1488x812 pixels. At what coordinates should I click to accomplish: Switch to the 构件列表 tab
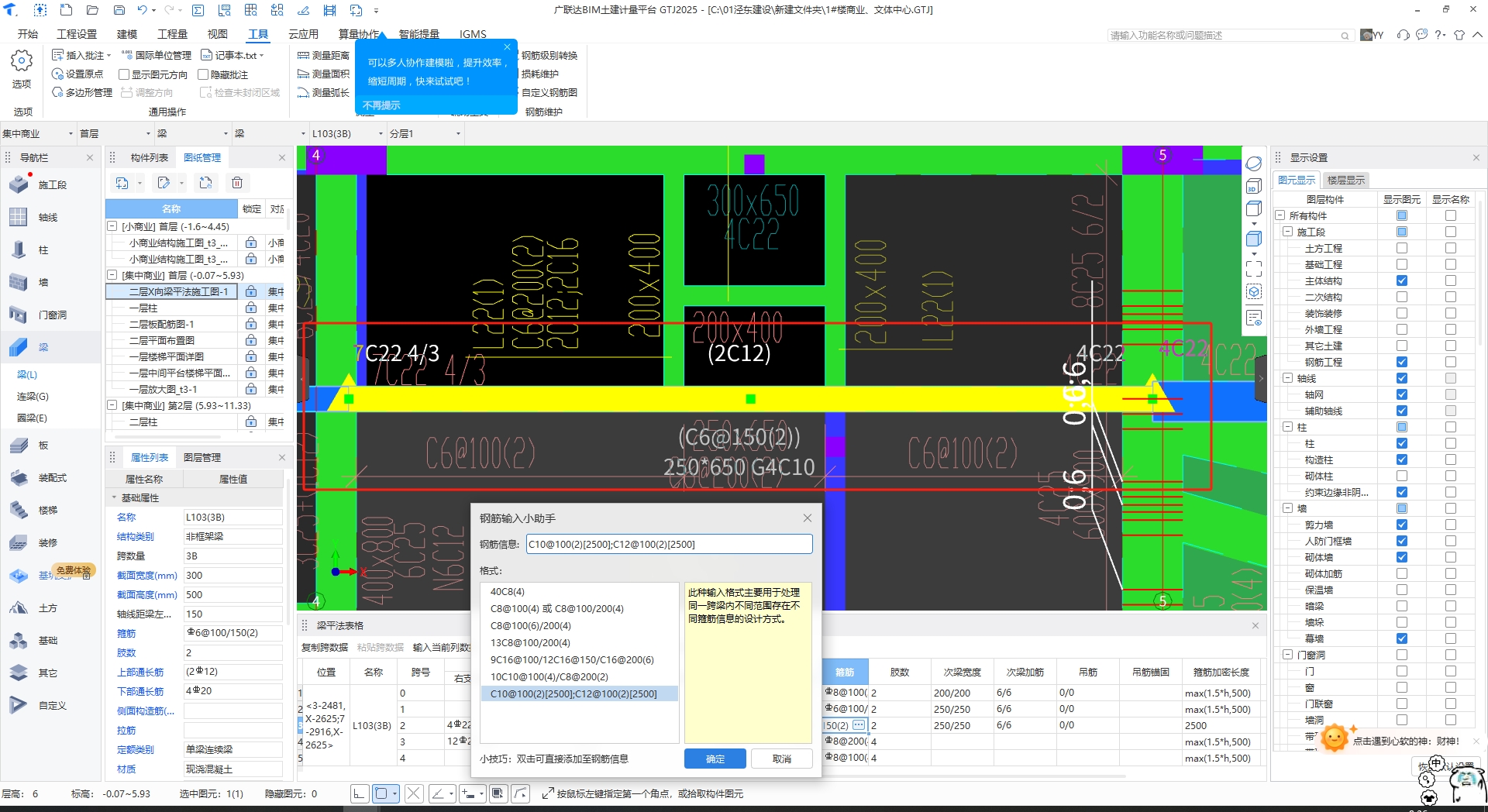(x=149, y=157)
